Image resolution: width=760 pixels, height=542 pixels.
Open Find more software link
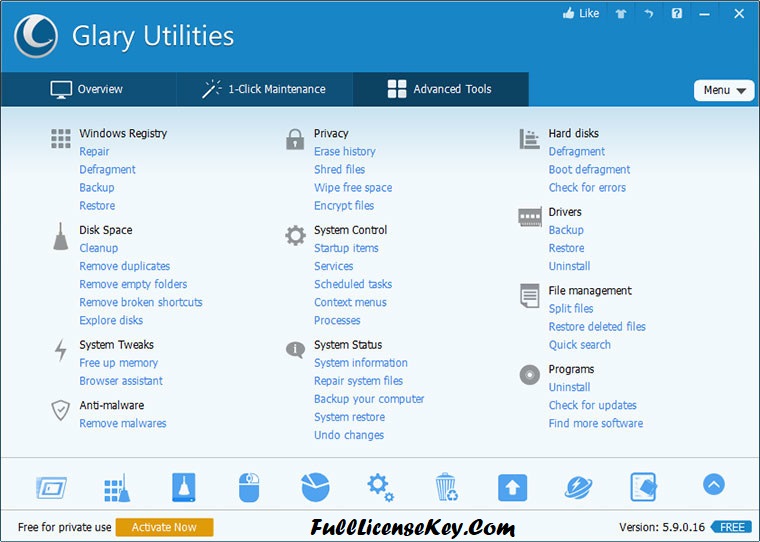pyautogui.click(x=596, y=423)
